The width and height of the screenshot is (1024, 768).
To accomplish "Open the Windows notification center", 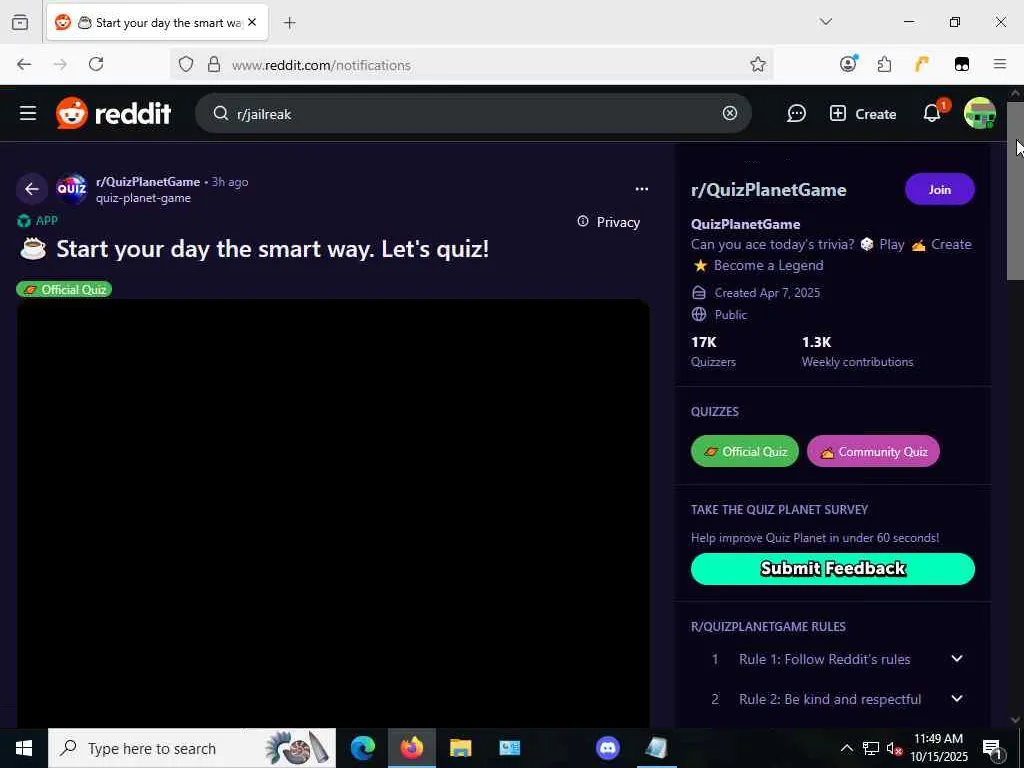I will pyautogui.click(x=993, y=748).
